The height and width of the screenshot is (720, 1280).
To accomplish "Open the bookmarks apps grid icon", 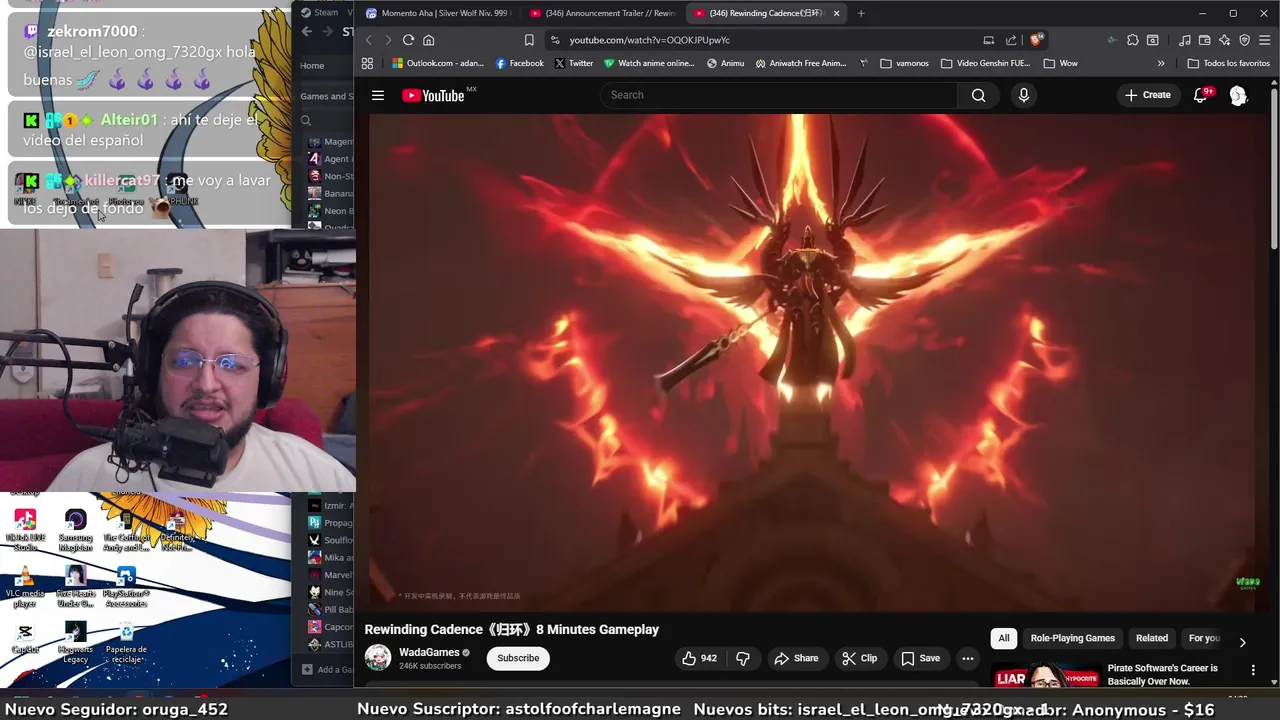I will tap(367, 63).
